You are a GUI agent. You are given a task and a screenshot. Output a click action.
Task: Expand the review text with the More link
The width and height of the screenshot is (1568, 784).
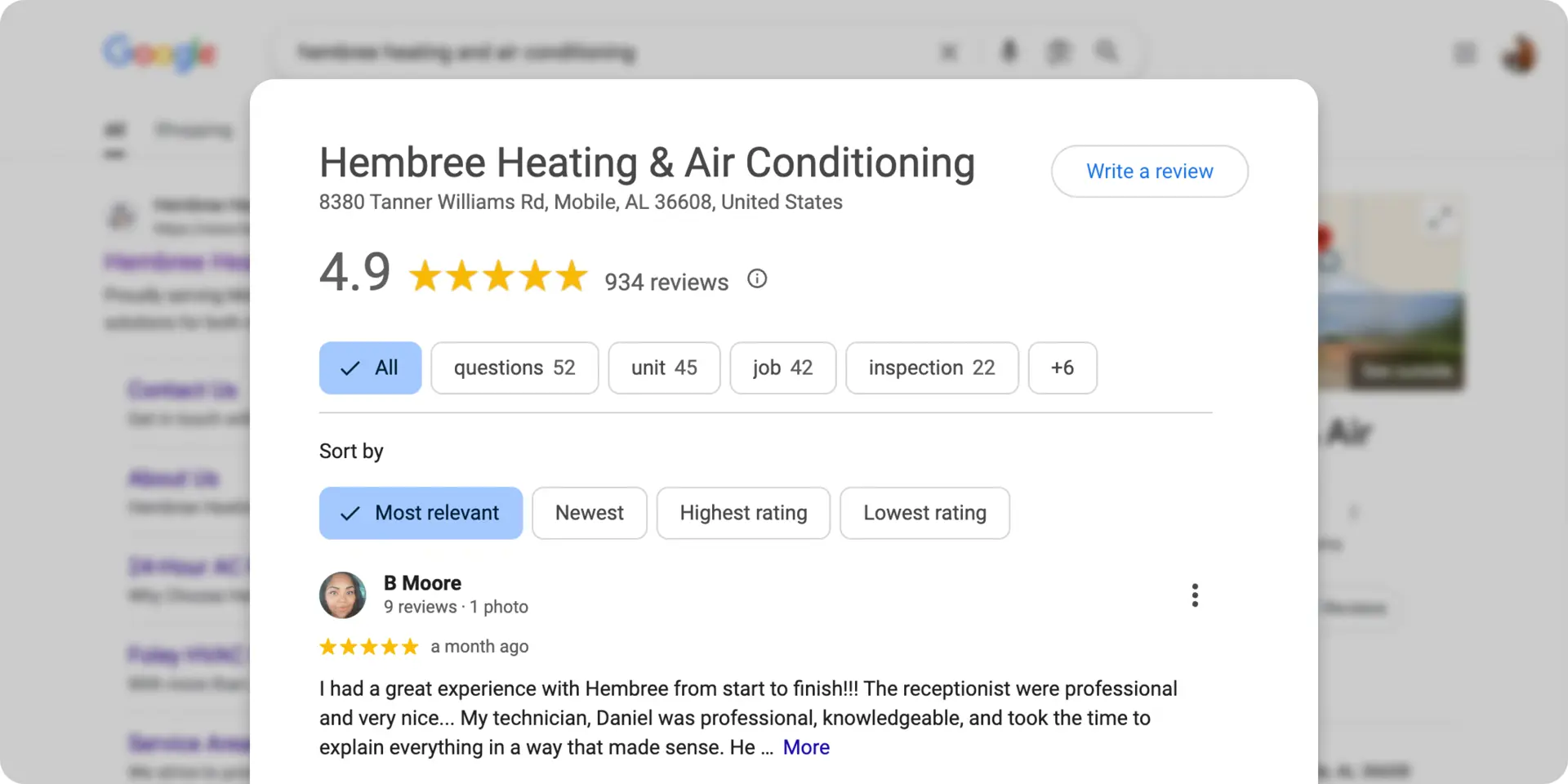[806, 747]
